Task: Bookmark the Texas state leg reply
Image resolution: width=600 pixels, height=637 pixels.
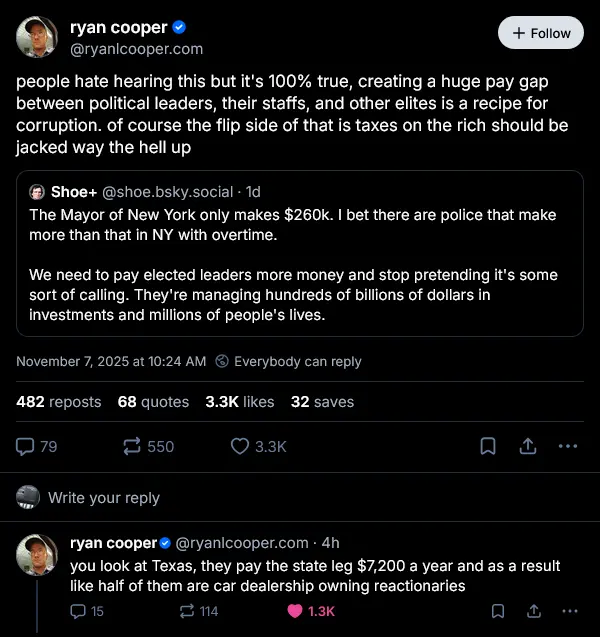Action: tap(497, 611)
